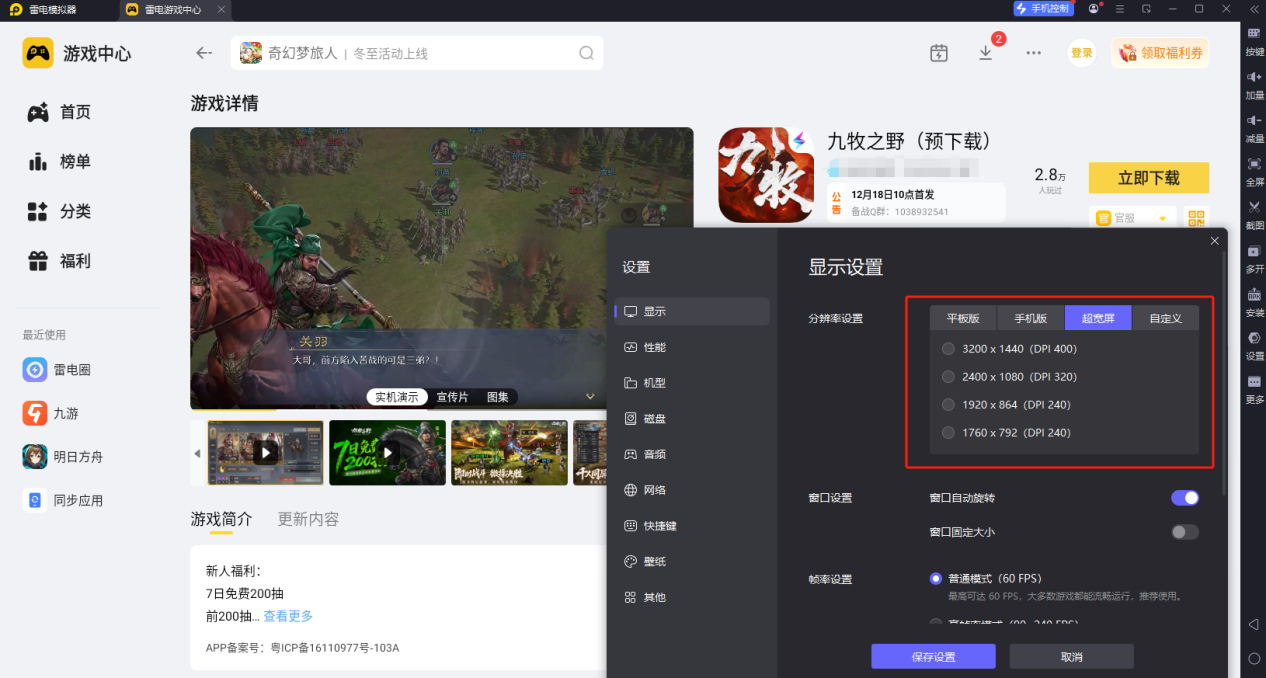1266x678 pixels.
Task: Open 其他 settings category
Action: pyautogui.click(x=692, y=597)
